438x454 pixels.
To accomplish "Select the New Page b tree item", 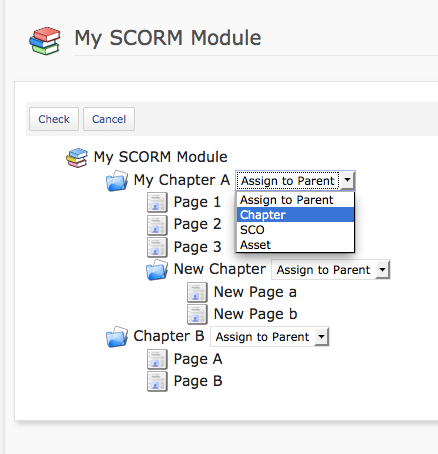I will click(x=255, y=314).
